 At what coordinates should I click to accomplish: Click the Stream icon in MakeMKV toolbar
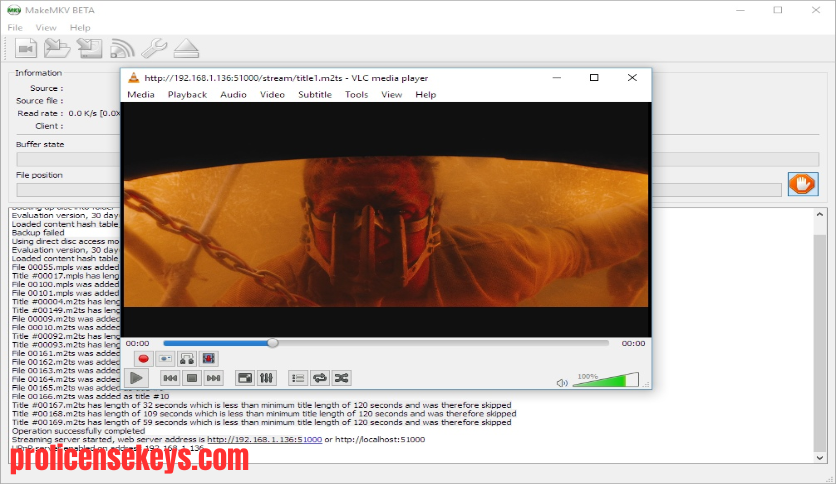click(122, 49)
